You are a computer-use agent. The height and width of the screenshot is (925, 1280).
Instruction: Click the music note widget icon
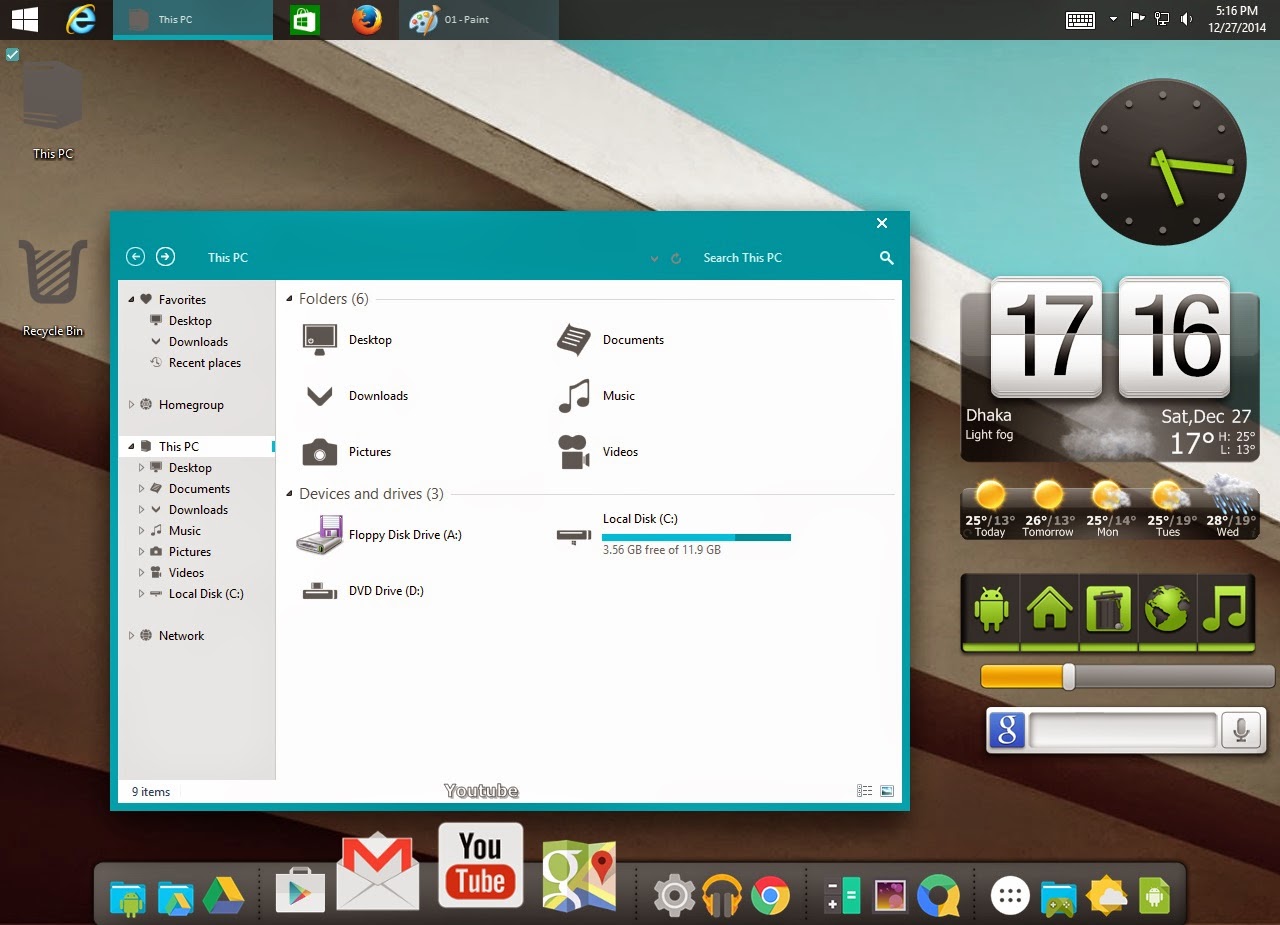point(1225,607)
